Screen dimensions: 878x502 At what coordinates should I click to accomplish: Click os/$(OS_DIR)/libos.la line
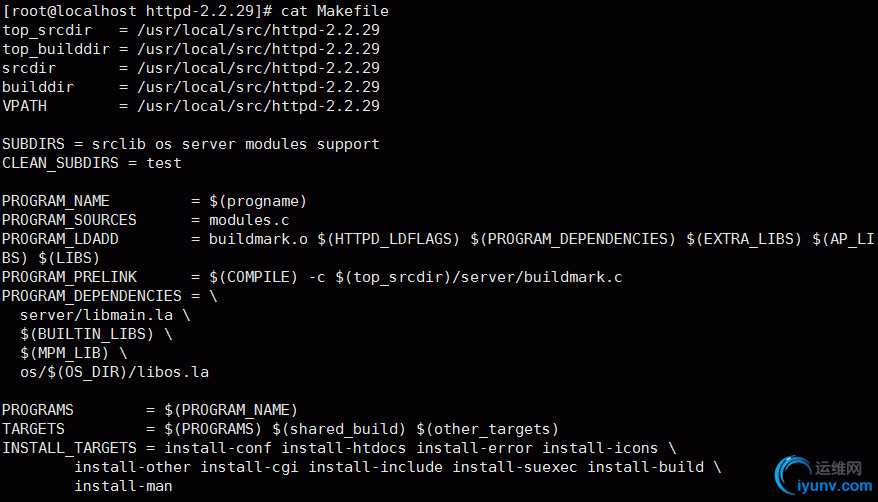coord(114,372)
